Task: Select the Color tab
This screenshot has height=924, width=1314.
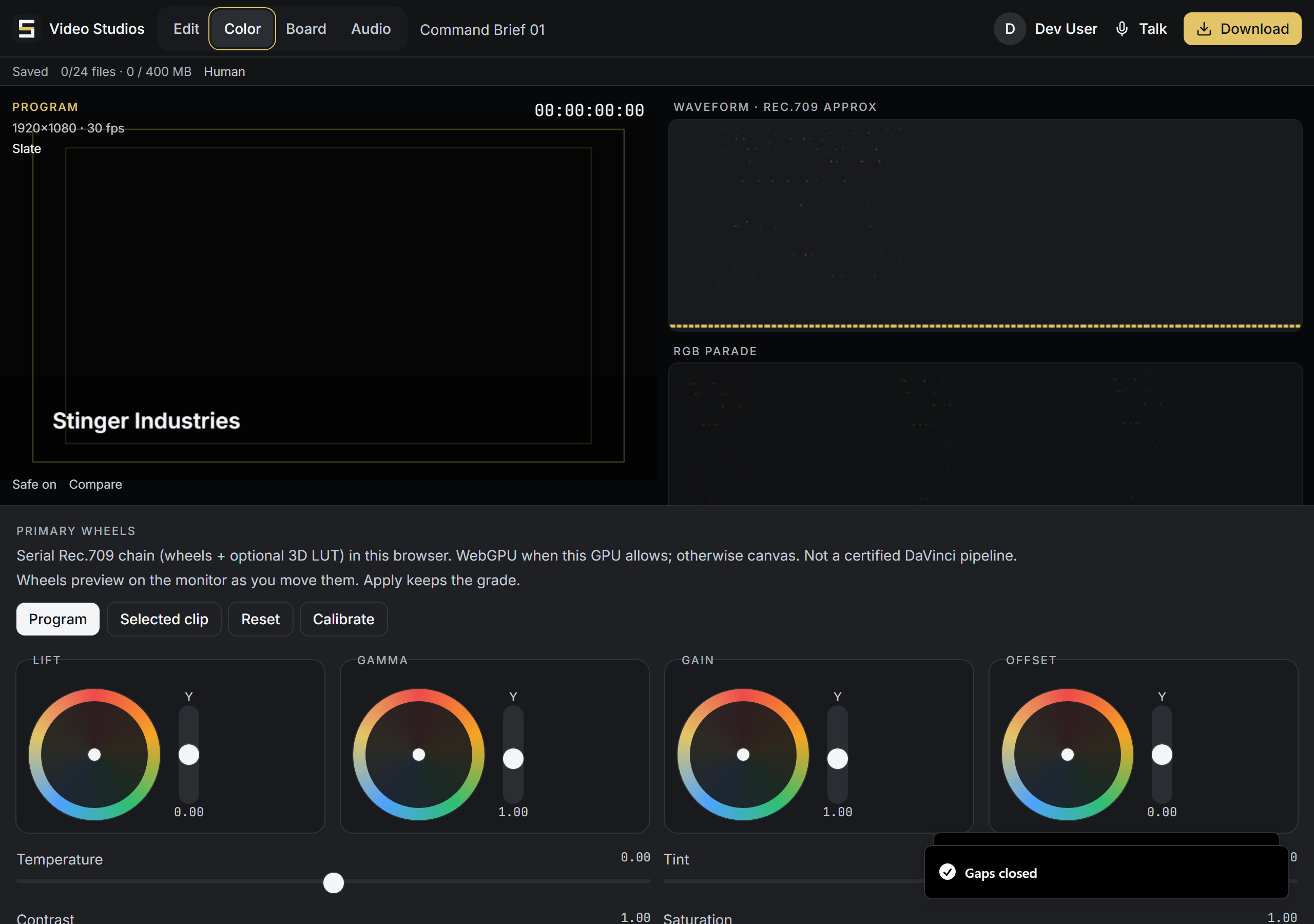Action: (x=242, y=29)
